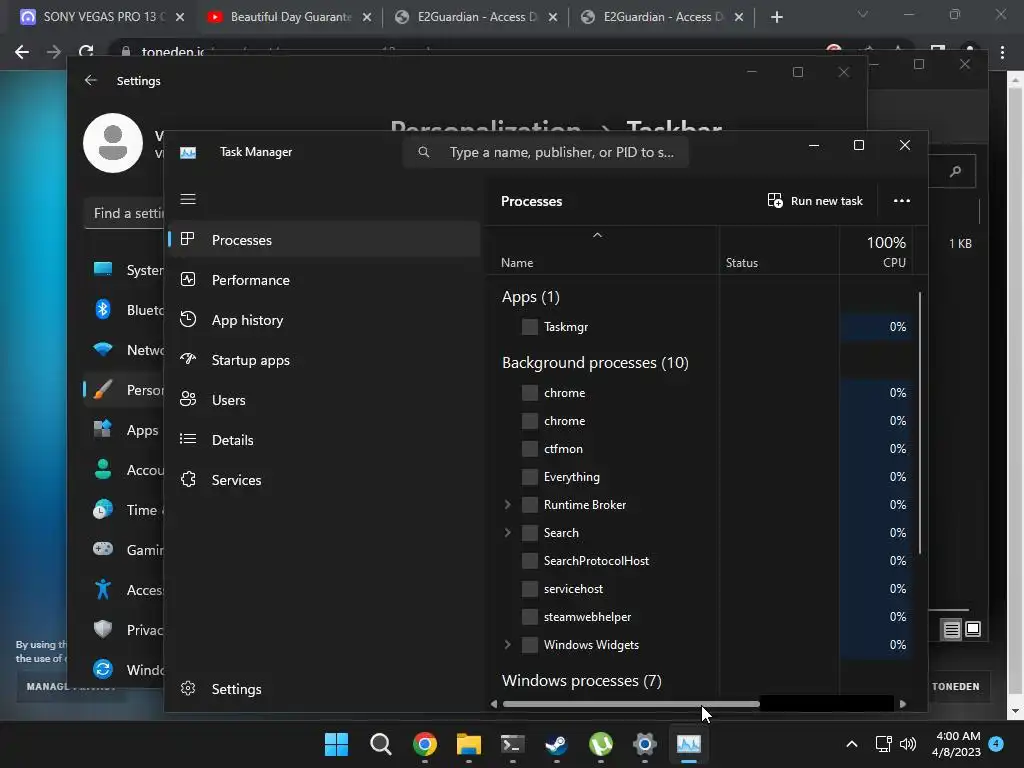Click the Run new task button
Image resolution: width=1024 pixels, height=768 pixels.
tap(815, 200)
